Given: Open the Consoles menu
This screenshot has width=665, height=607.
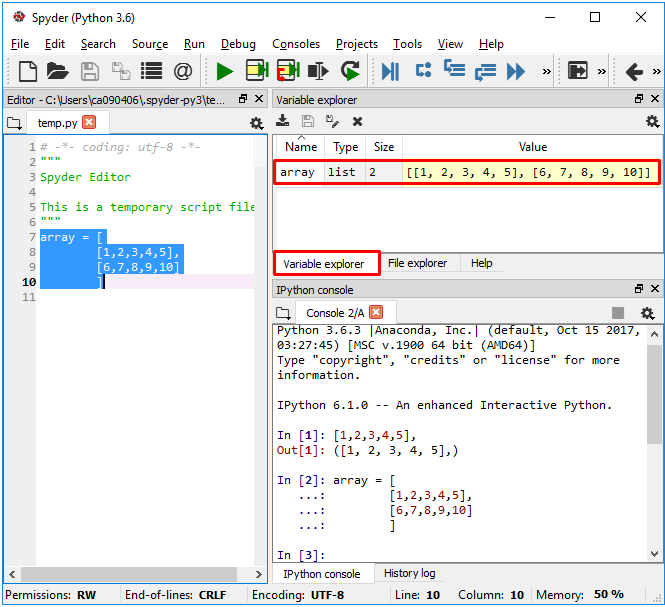Looking at the screenshot, I should [x=296, y=44].
